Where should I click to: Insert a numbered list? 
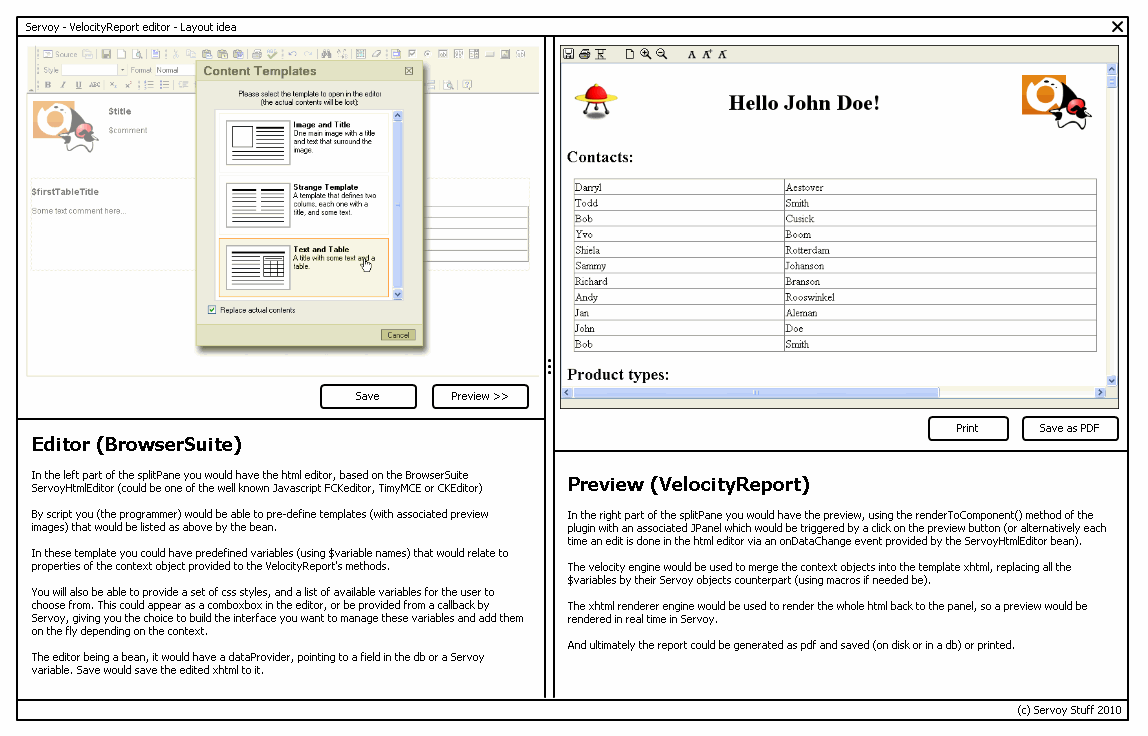(149, 85)
